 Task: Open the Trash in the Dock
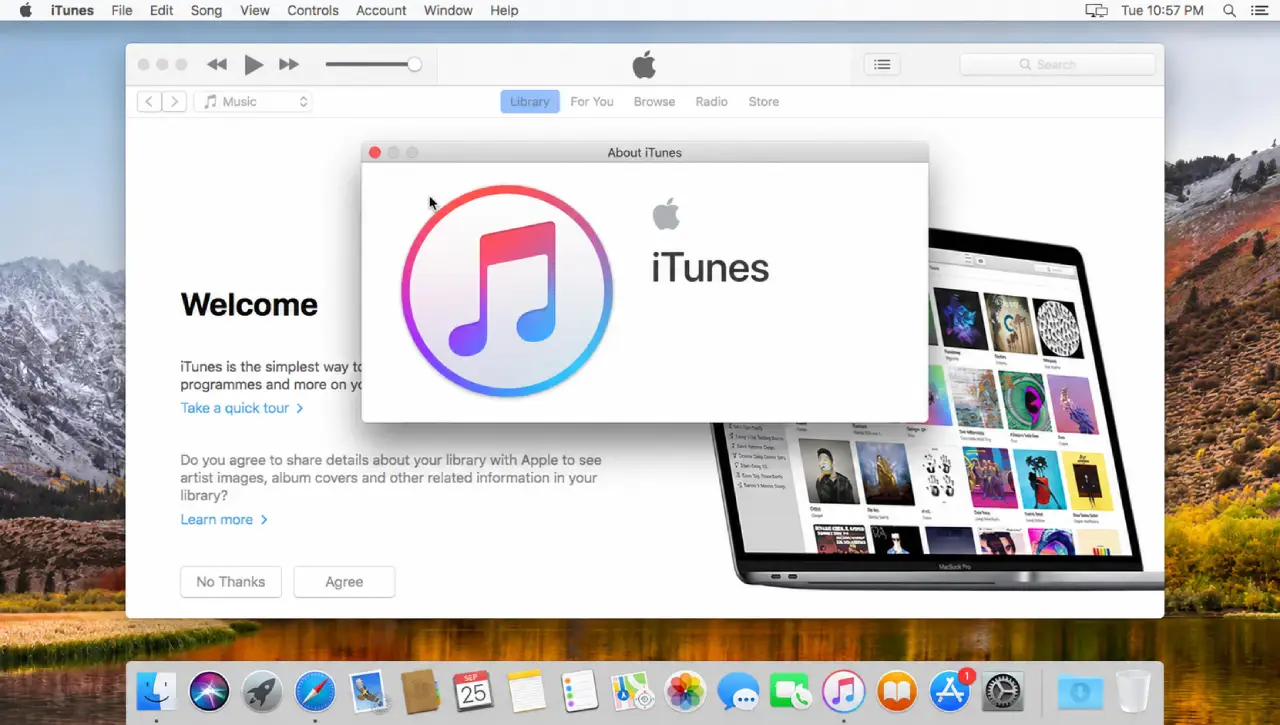1133,690
